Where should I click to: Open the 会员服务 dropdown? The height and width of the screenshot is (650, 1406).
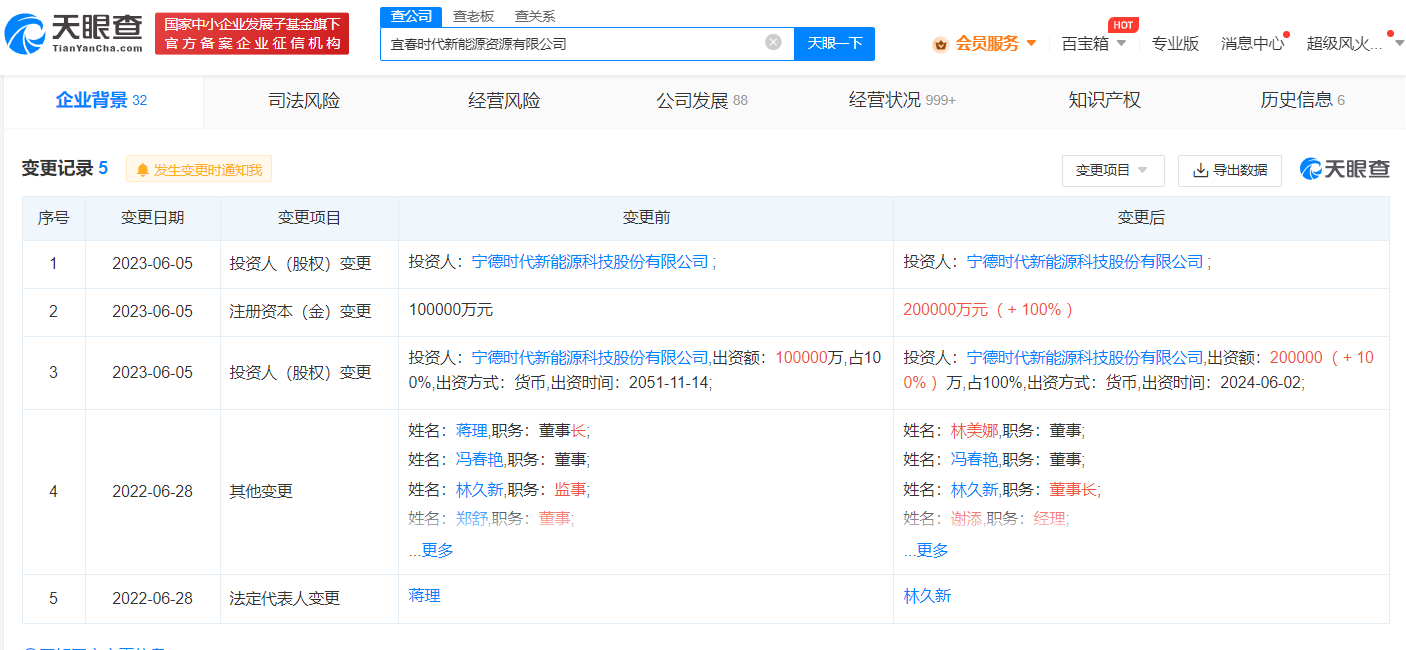coord(984,43)
